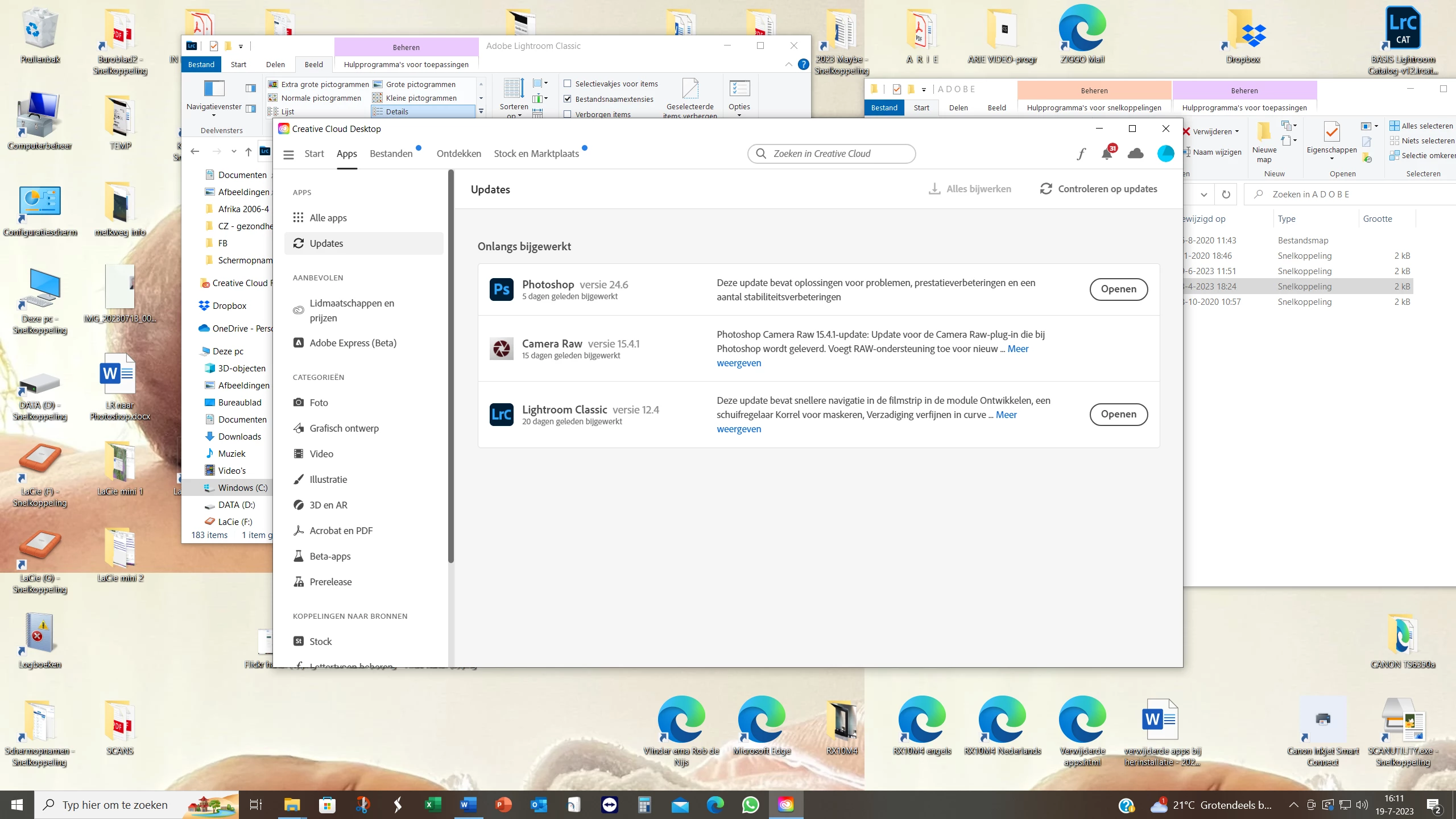The image size is (1456, 819).
Task: Toggle Verborgen items checkbox
Action: tap(567, 114)
